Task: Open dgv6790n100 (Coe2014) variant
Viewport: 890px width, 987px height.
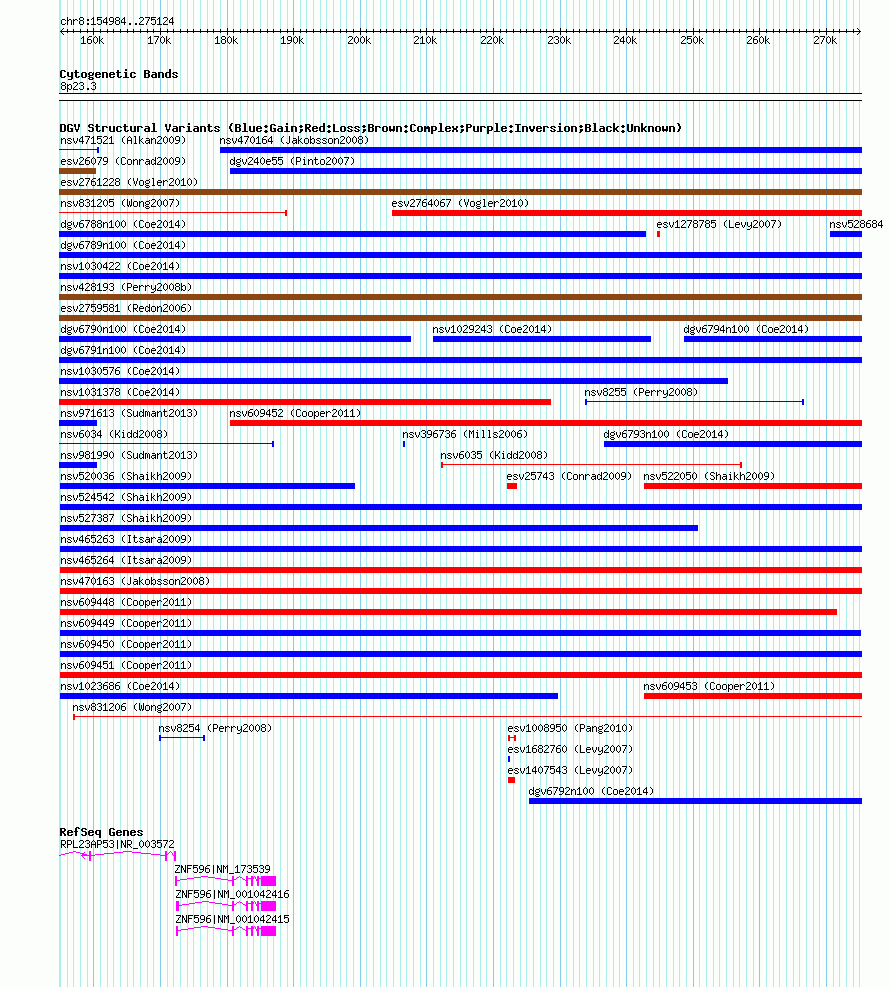Action: click(235, 339)
